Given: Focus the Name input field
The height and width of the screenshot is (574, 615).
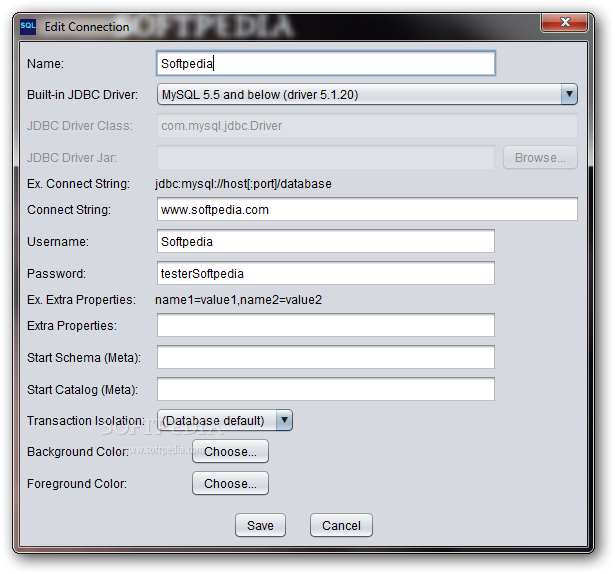Looking at the screenshot, I should click(x=326, y=63).
